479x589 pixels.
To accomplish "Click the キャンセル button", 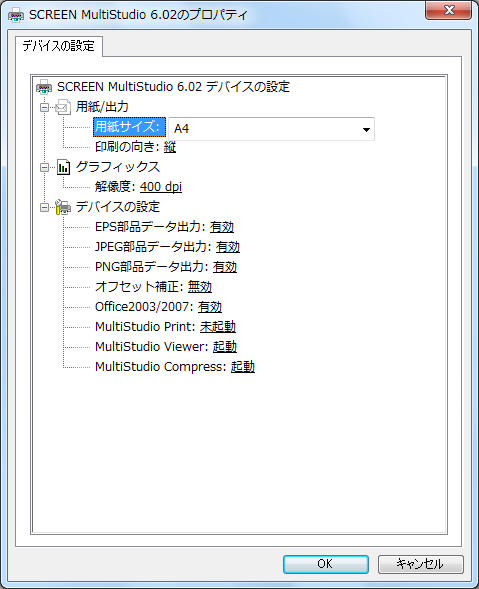I will click(420, 564).
